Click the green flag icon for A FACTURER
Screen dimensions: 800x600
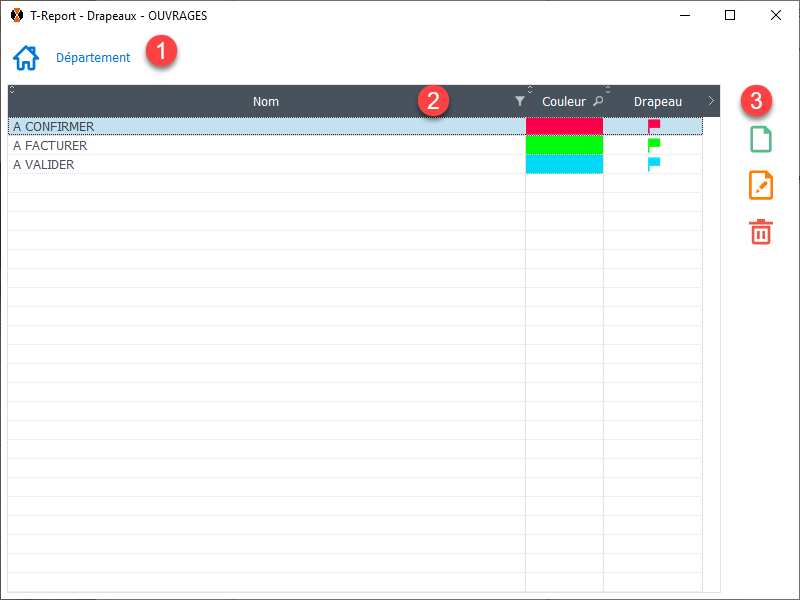tap(654, 146)
